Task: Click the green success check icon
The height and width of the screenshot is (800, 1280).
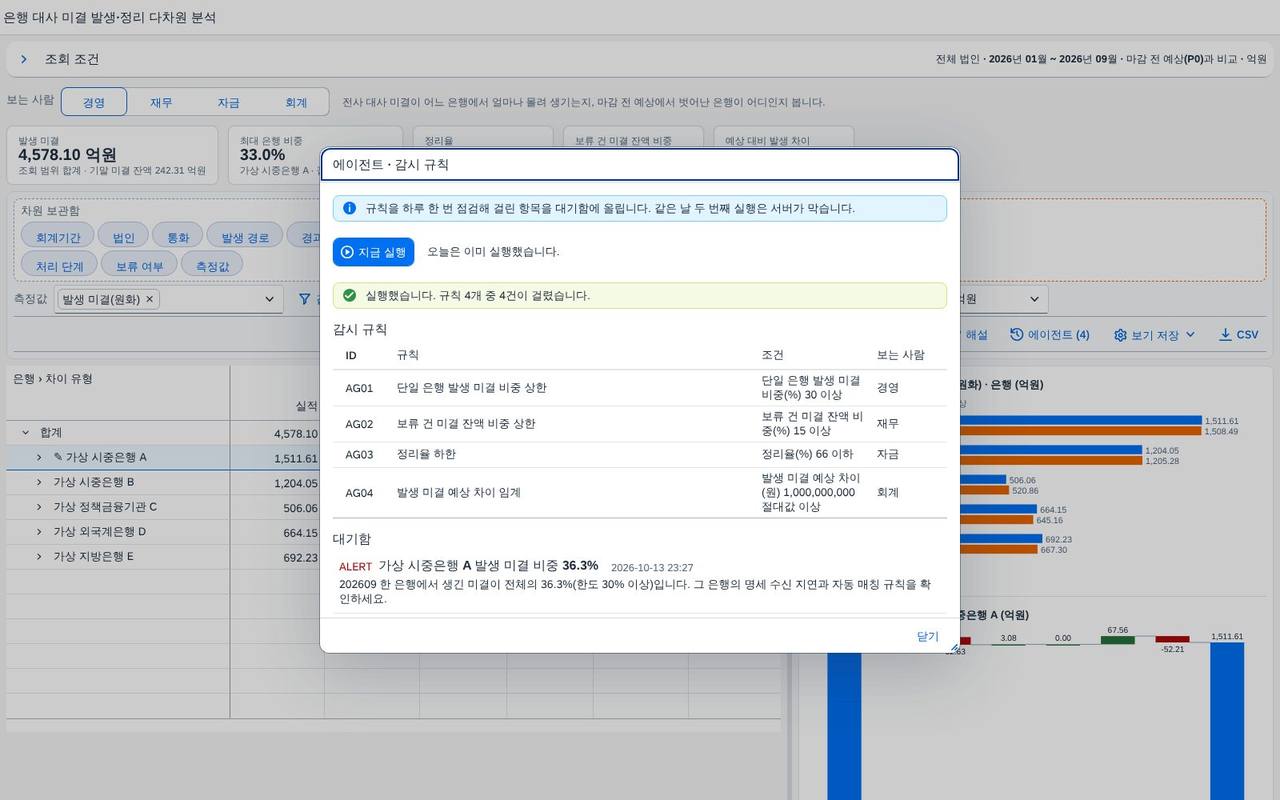Action: click(349, 295)
